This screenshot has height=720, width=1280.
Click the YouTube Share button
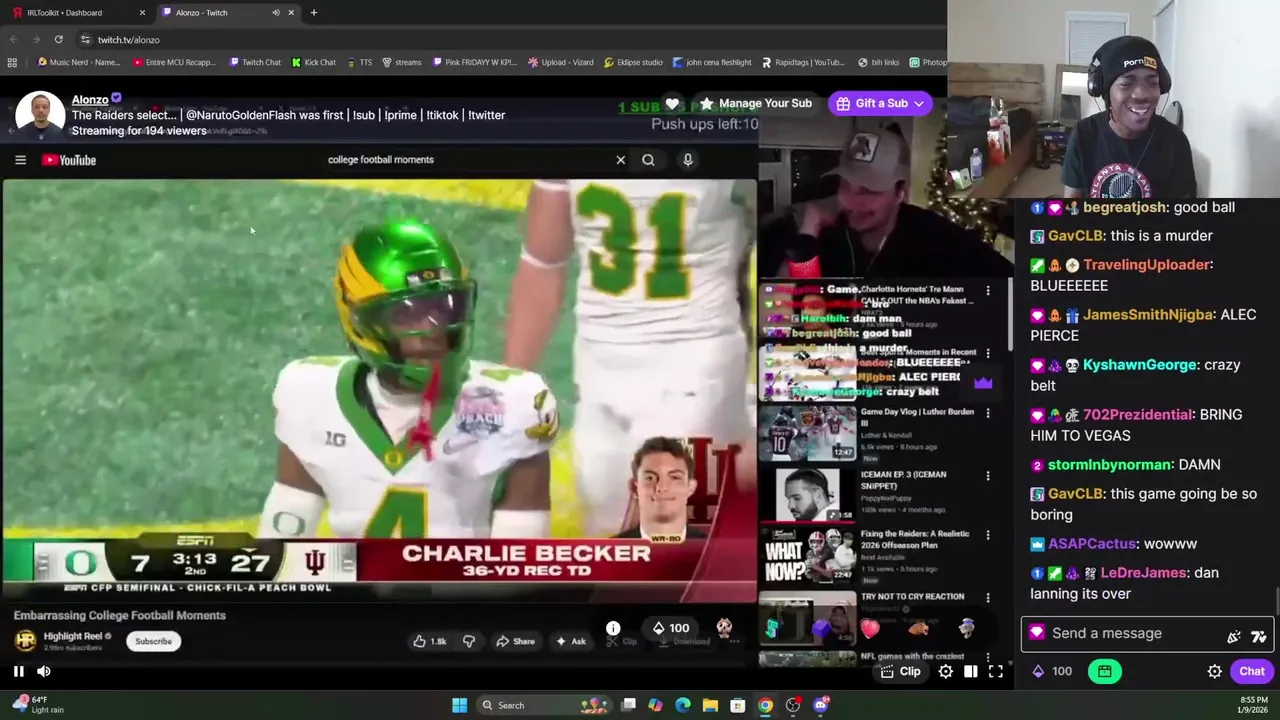tap(515, 641)
